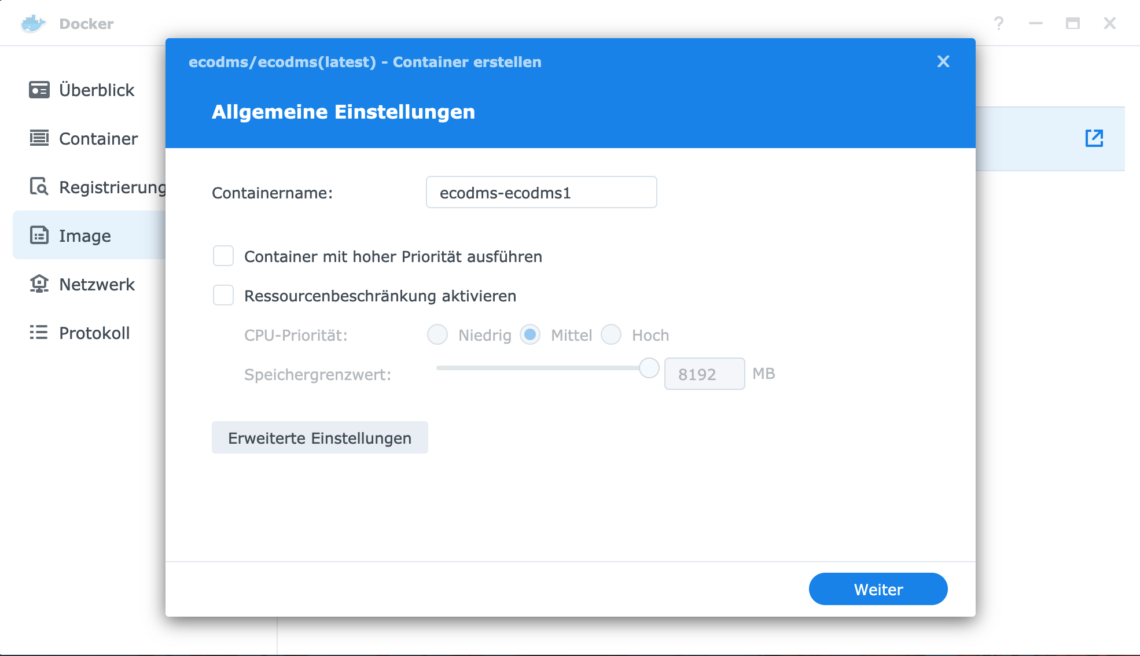1140x656 pixels.
Task: Edit the Containername input field
Action: 541,192
